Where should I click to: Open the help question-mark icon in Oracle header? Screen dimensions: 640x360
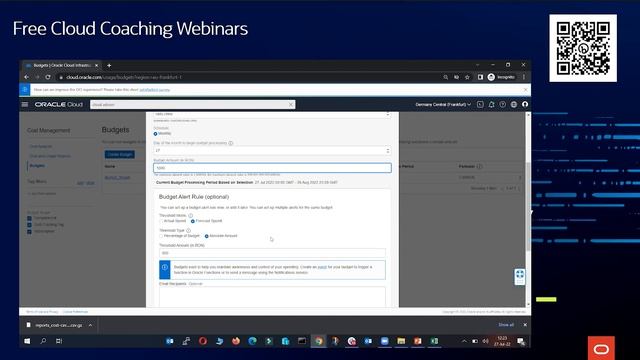point(502,104)
